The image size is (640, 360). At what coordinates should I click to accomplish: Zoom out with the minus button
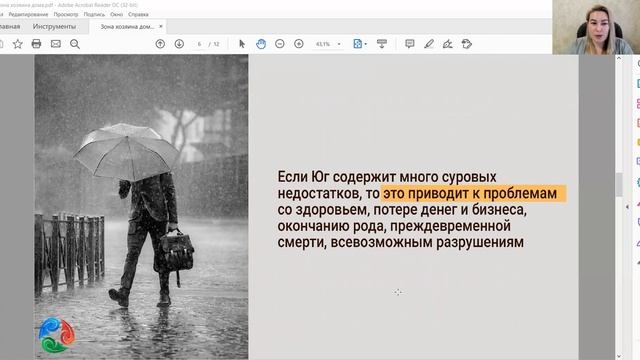click(280, 44)
